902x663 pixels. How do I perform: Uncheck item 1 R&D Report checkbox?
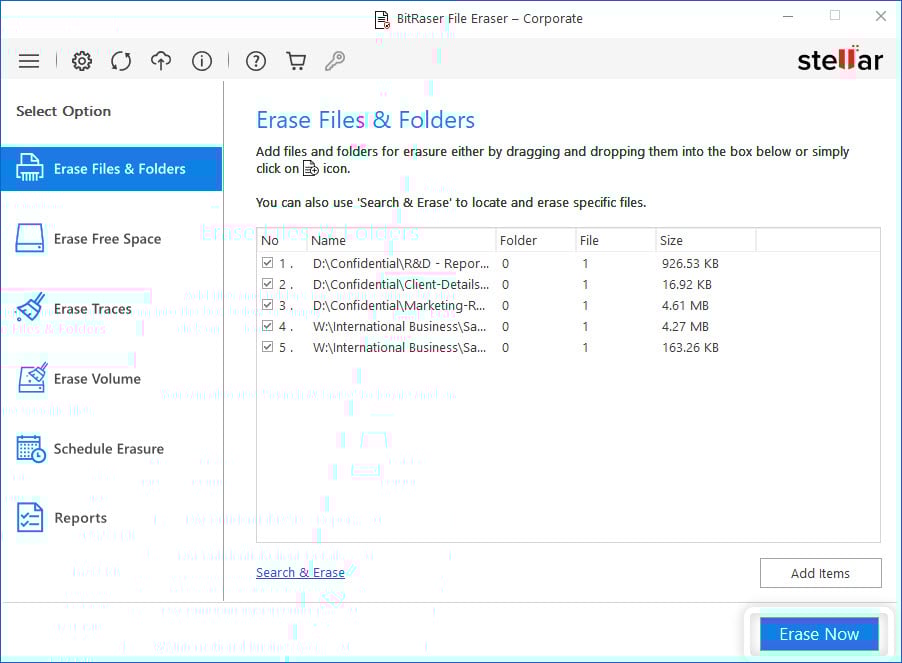267,263
